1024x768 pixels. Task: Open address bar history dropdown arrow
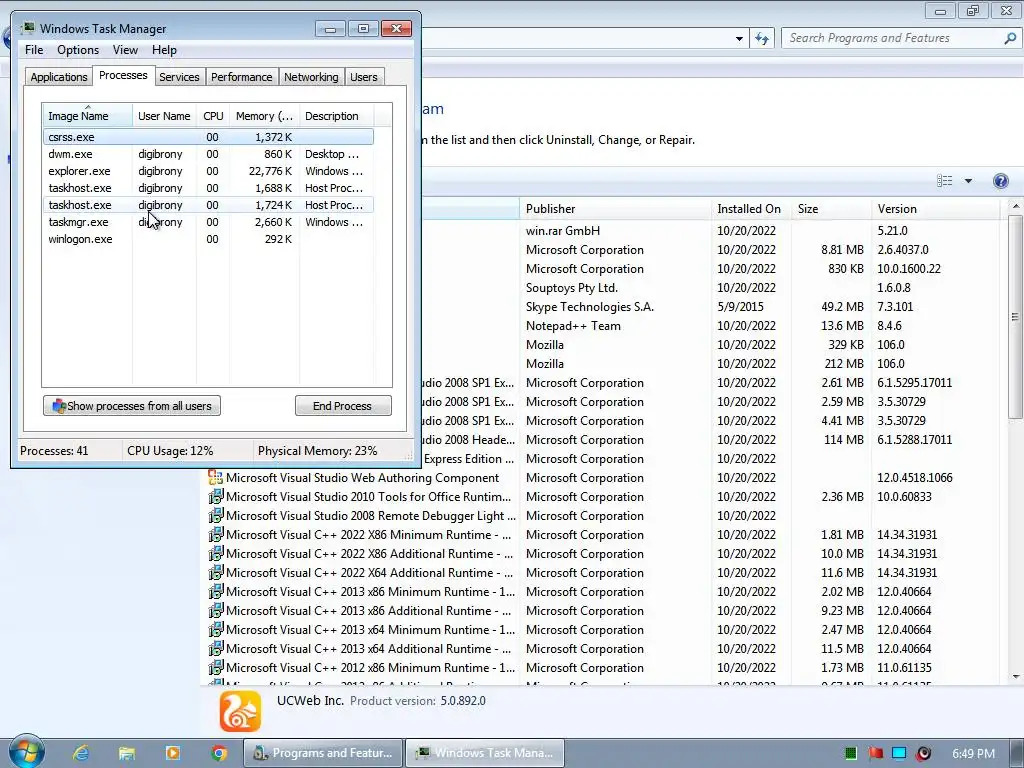click(739, 39)
